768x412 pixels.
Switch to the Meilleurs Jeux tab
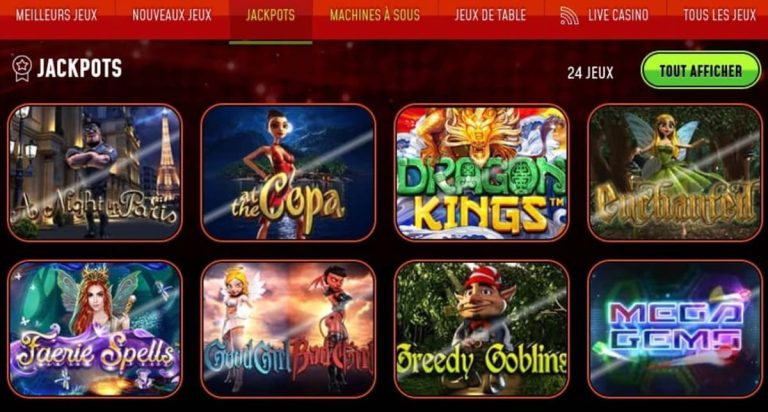pyautogui.click(x=56, y=15)
